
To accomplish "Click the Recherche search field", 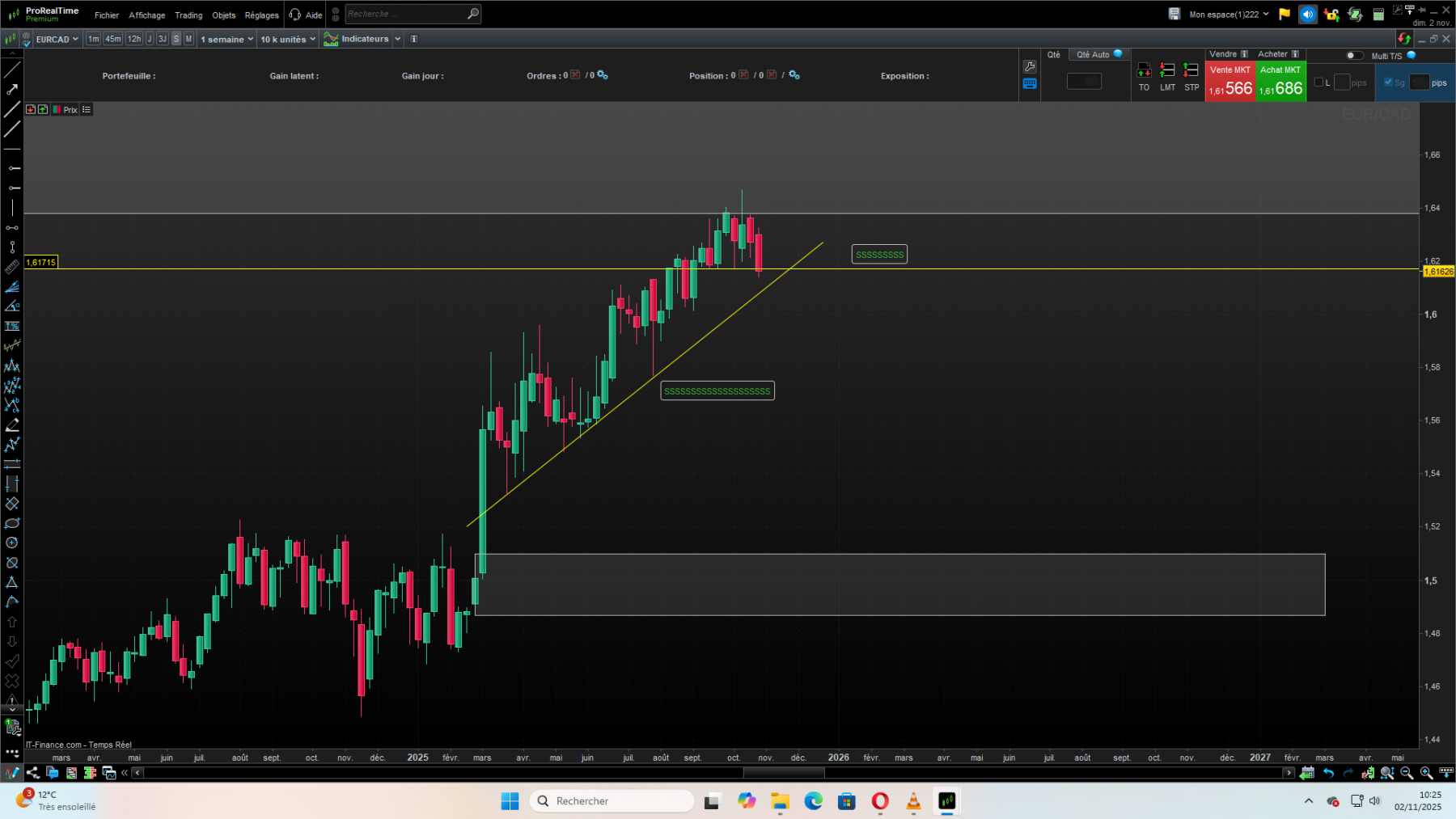I will (408, 14).
